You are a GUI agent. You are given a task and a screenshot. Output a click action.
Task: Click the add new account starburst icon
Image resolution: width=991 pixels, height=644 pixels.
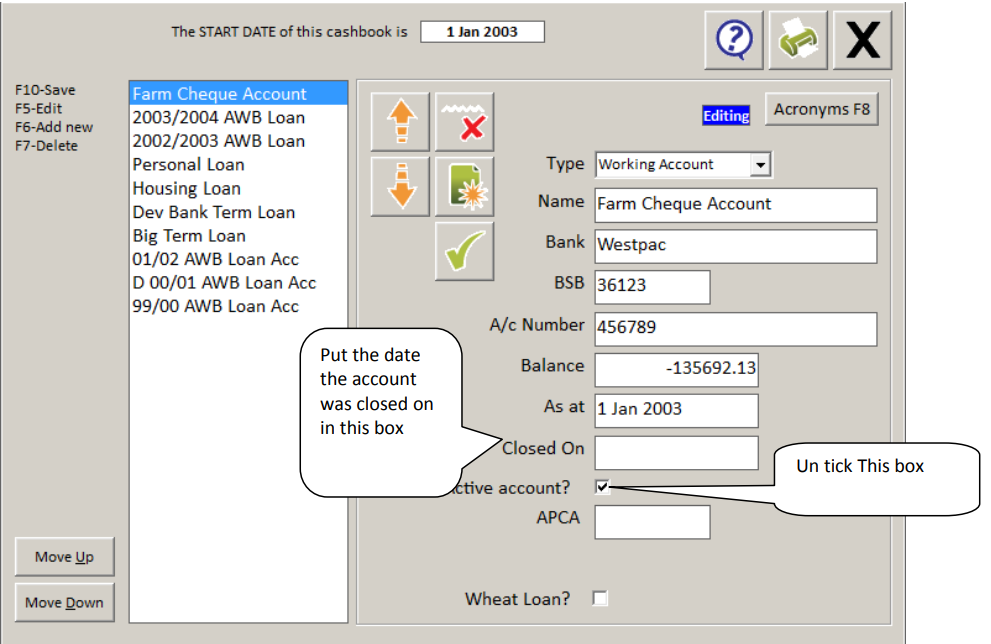pos(465,186)
